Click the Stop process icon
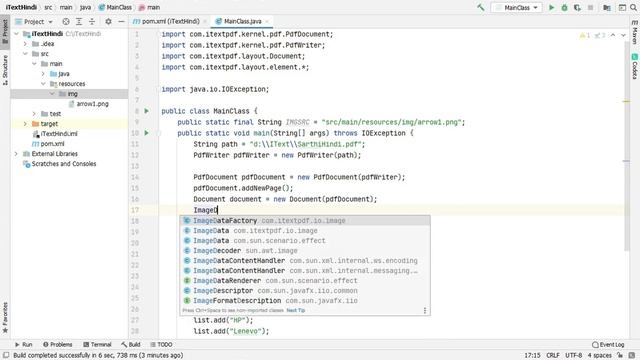This screenshot has height=360, width=640. [590, 7]
